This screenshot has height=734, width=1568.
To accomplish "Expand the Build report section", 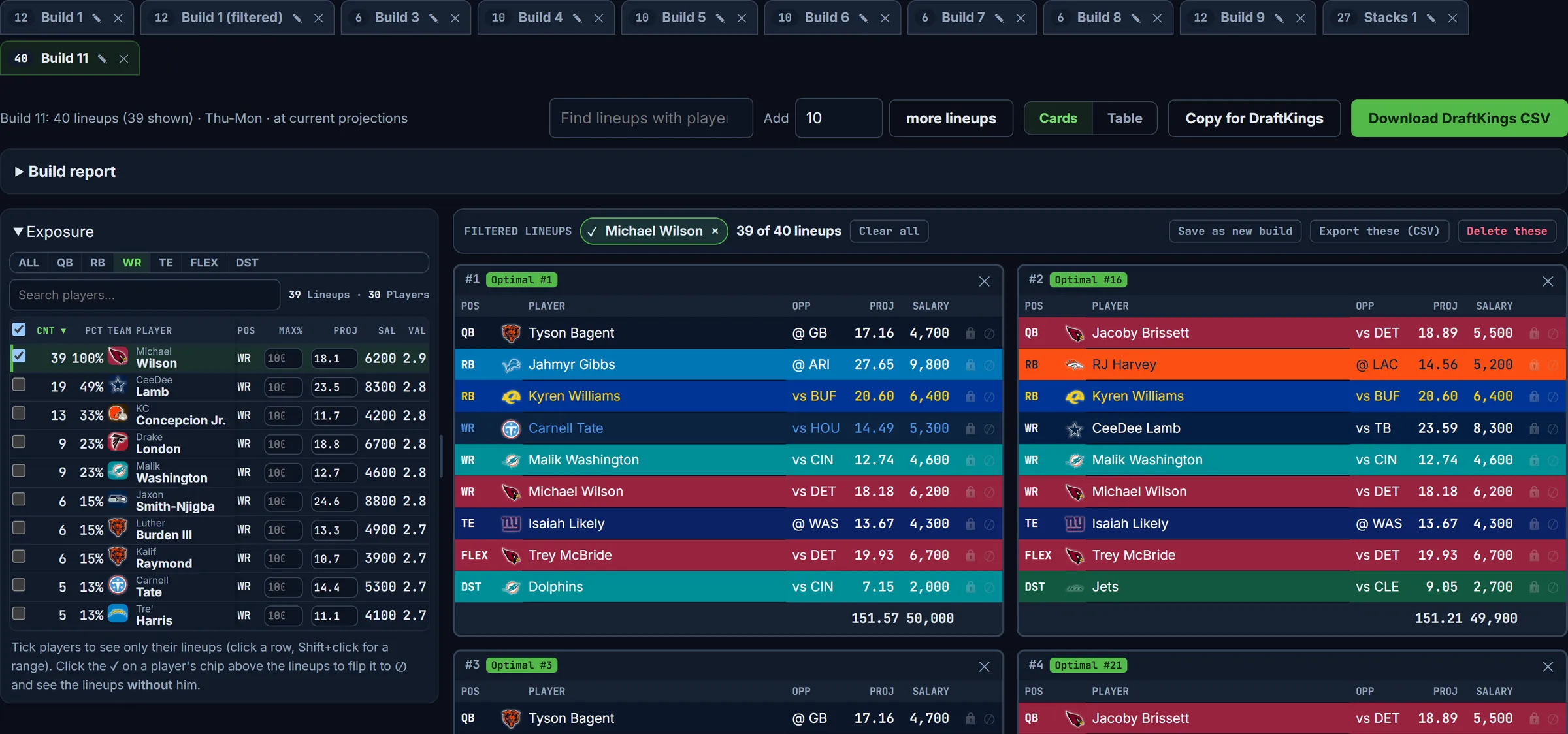I will [65, 172].
